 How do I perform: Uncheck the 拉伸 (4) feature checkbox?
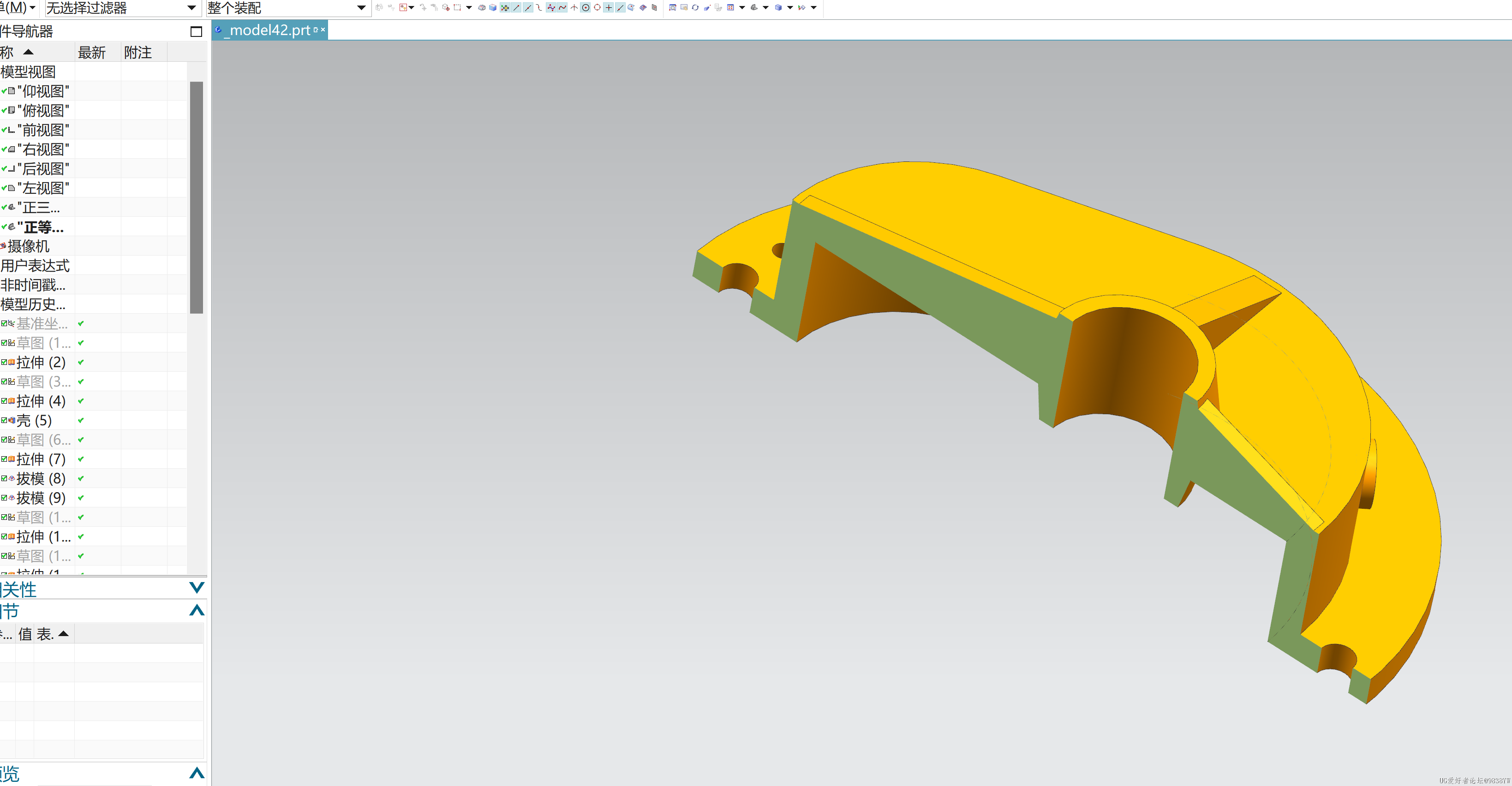4,401
